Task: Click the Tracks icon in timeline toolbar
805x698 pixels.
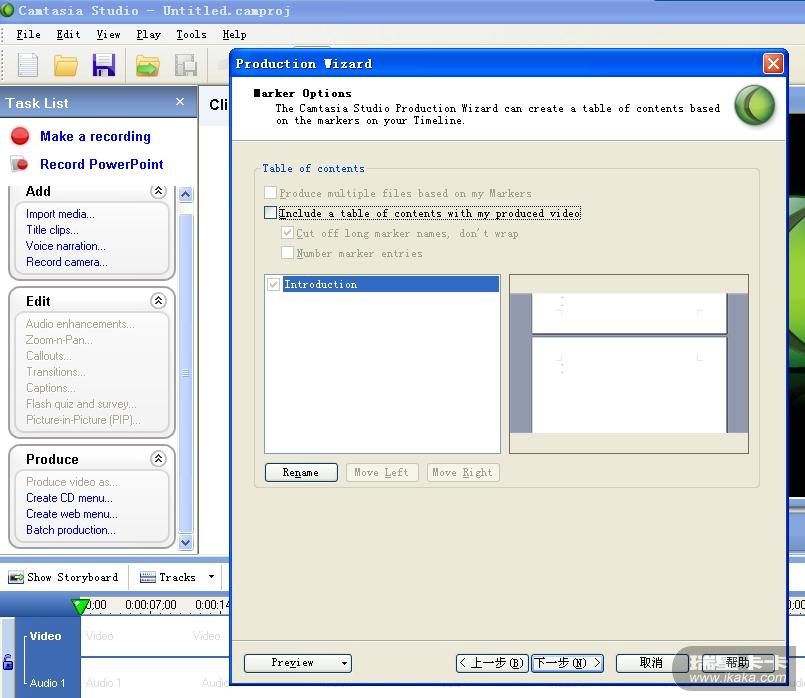Action: pyautogui.click(x=148, y=577)
